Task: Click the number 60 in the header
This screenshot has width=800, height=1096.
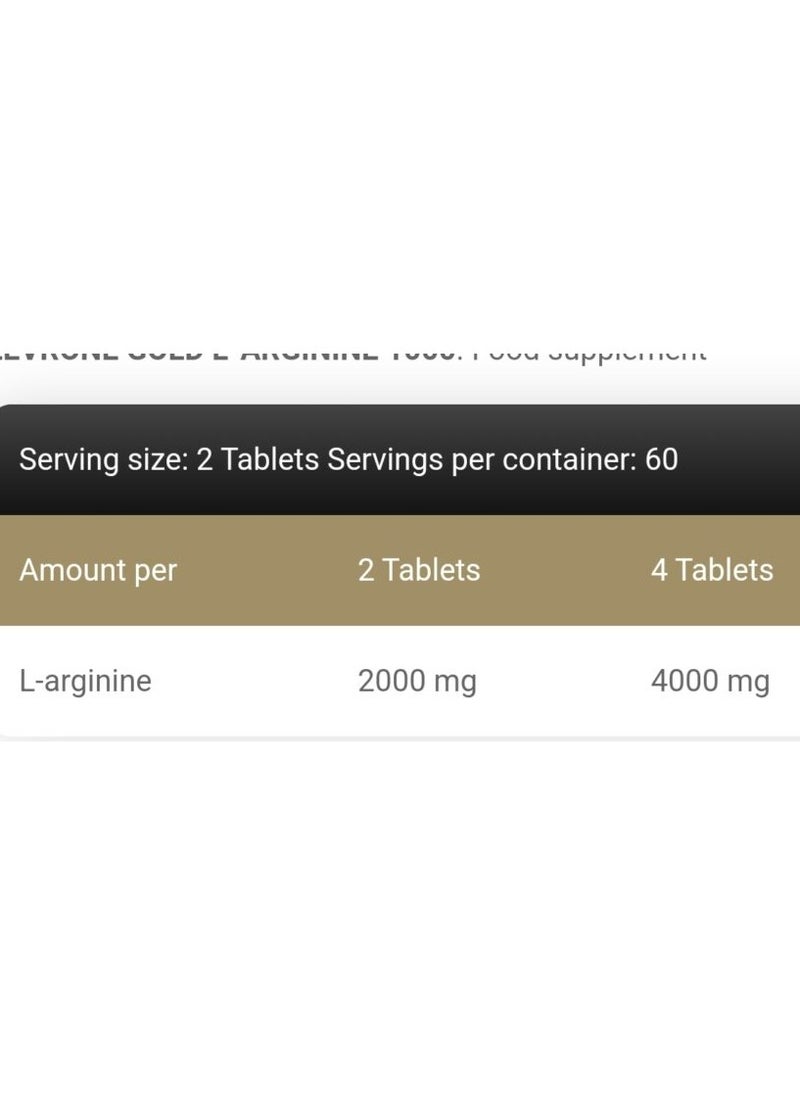Action: (662, 460)
